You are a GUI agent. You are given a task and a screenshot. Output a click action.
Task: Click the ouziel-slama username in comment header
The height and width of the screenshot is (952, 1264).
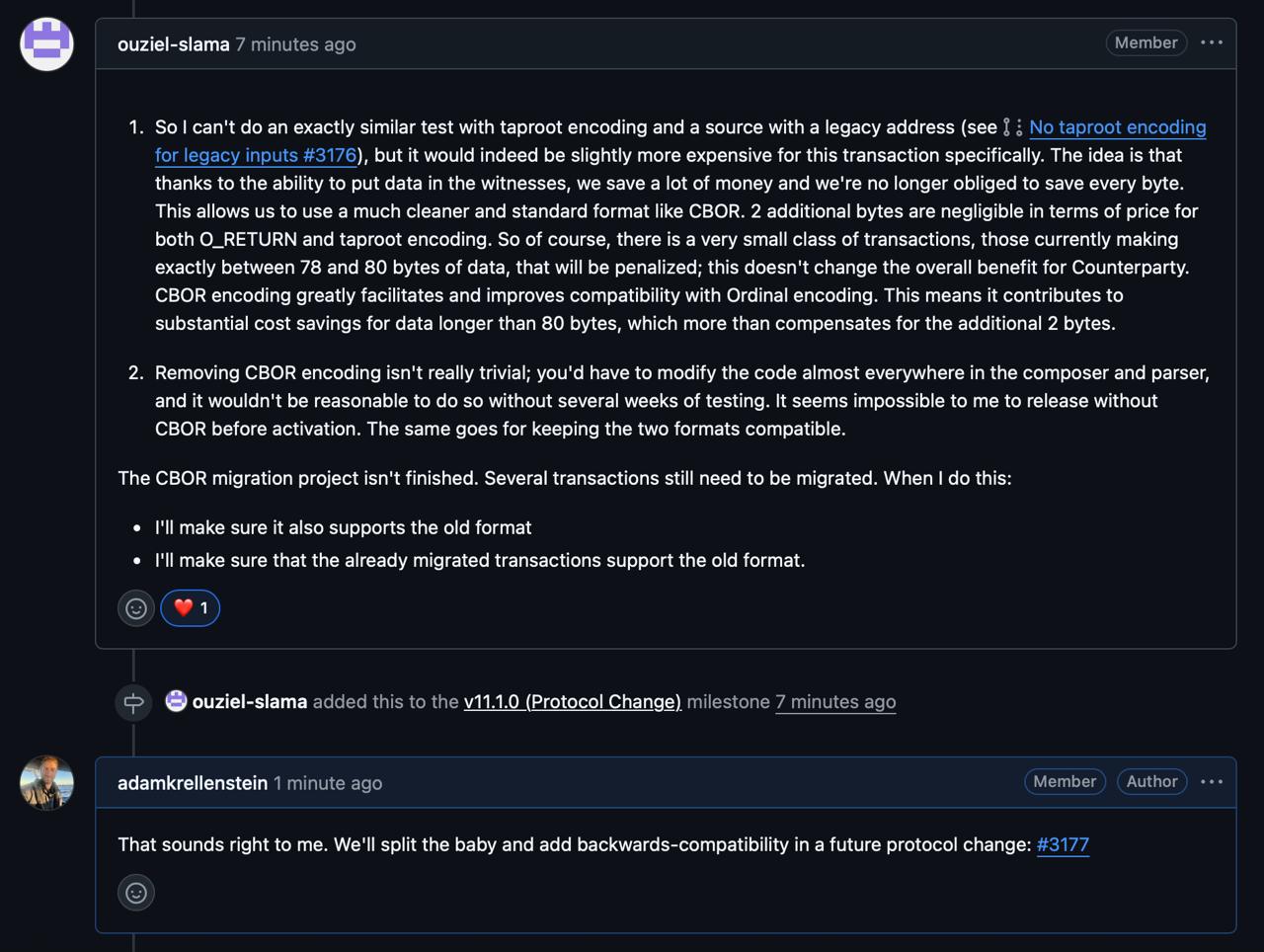tap(173, 44)
